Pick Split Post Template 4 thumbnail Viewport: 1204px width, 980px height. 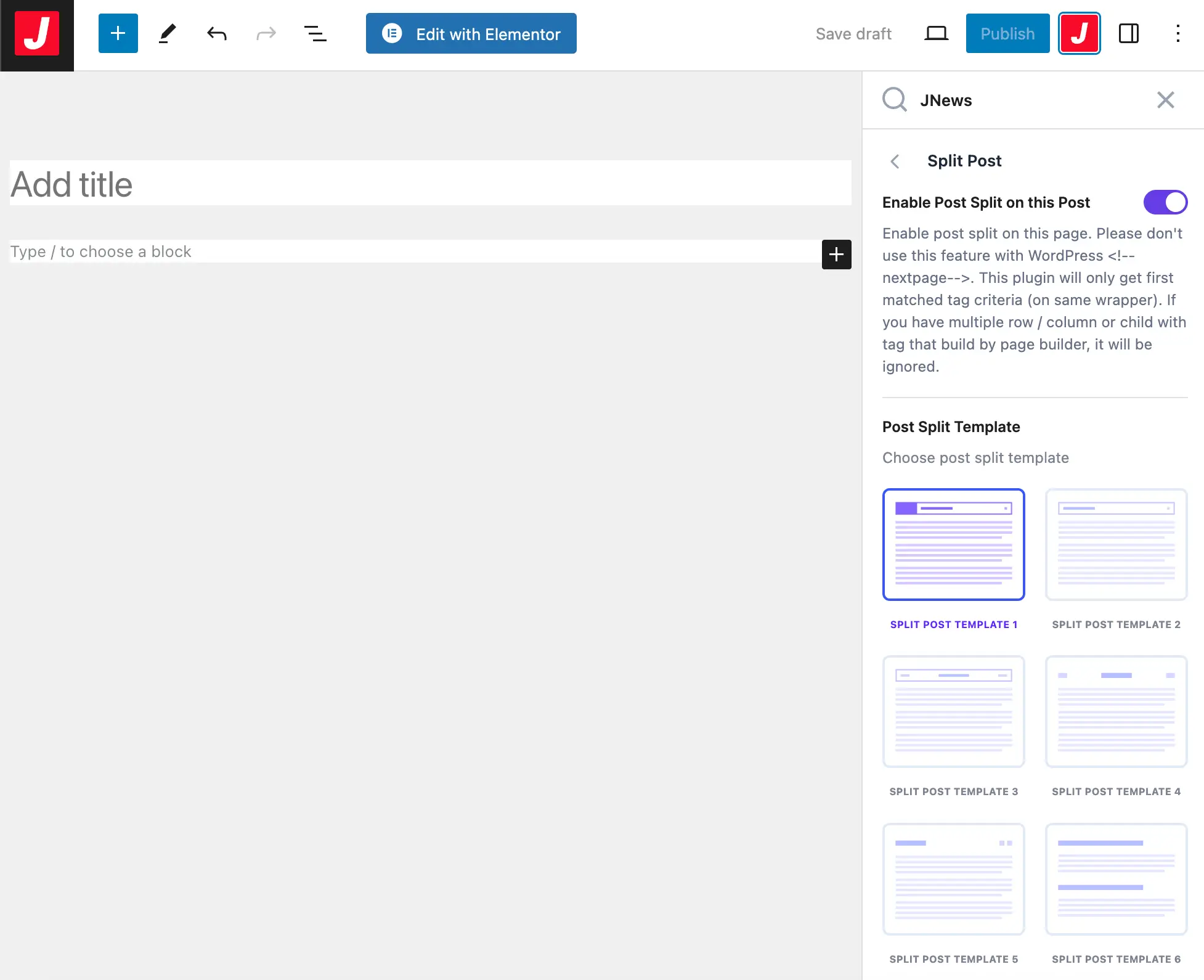coord(1116,711)
